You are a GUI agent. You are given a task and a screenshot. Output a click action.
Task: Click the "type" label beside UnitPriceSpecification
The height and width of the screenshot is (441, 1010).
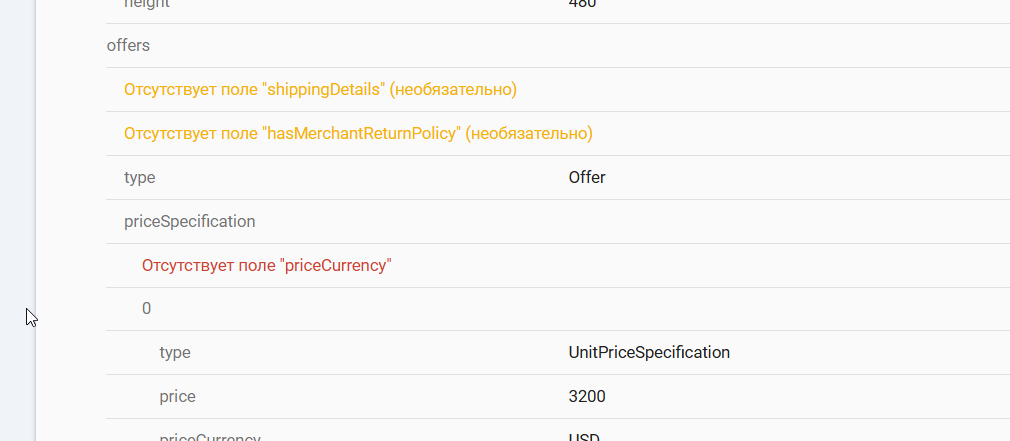tap(175, 353)
